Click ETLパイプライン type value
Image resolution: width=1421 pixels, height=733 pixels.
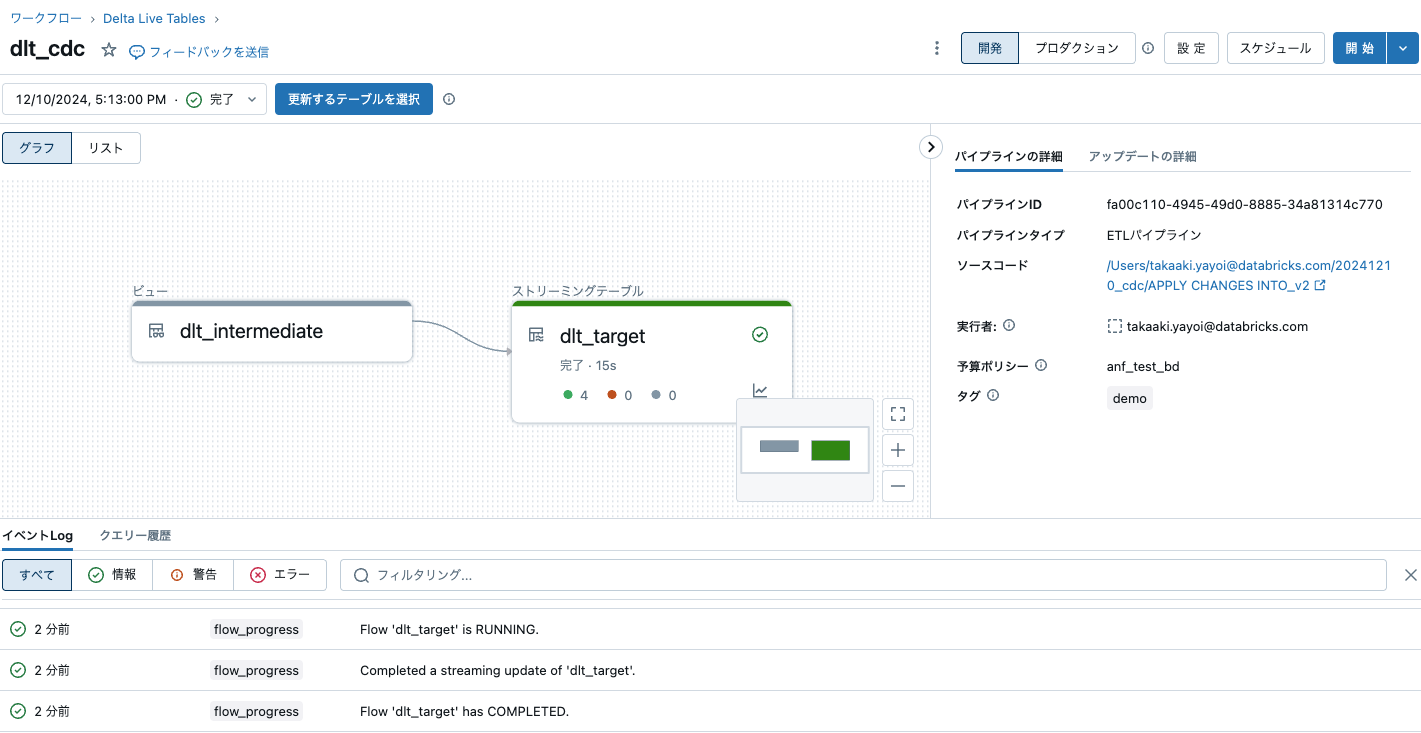click(x=1154, y=236)
